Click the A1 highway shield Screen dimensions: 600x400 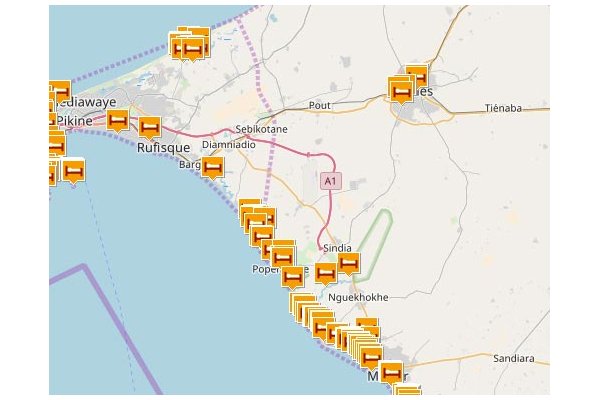[x=331, y=181]
